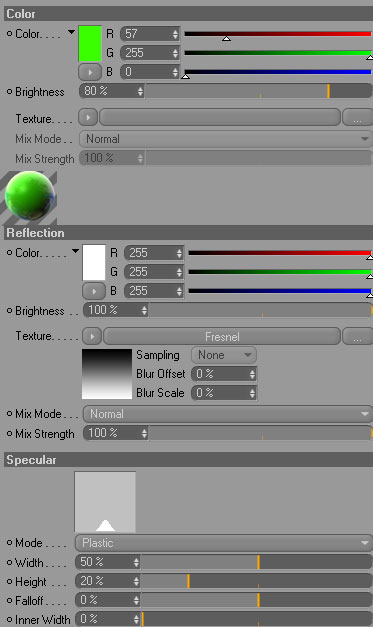Click the Color R stepper arrows

click(x=175, y=34)
